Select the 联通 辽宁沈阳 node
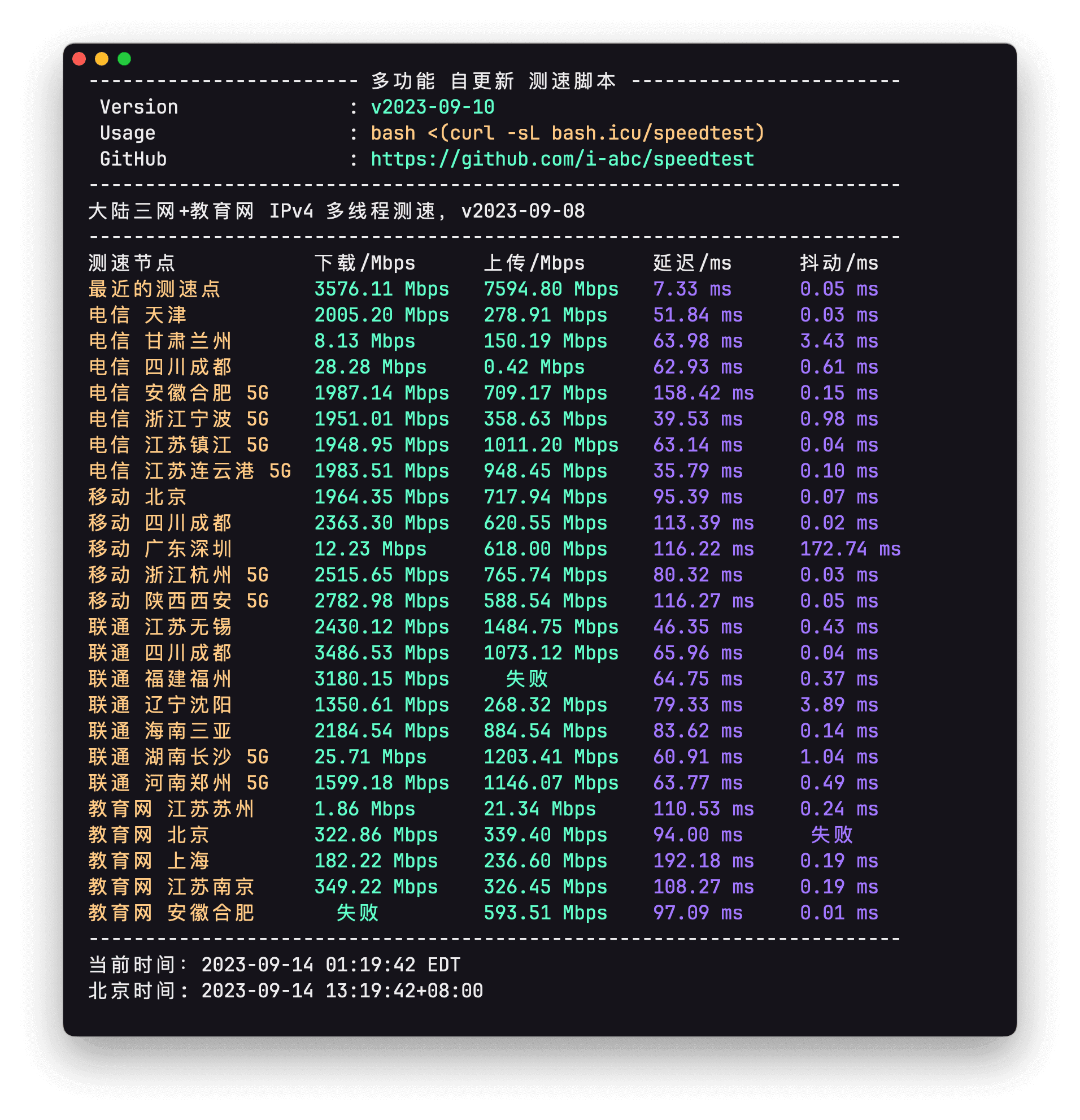Viewport: 1080px width, 1120px height. [x=160, y=705]
